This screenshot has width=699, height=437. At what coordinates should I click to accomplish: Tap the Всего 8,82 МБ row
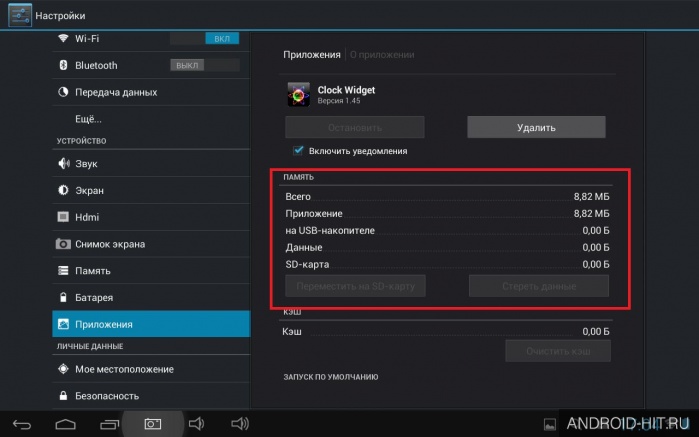[x=447, y=196]
